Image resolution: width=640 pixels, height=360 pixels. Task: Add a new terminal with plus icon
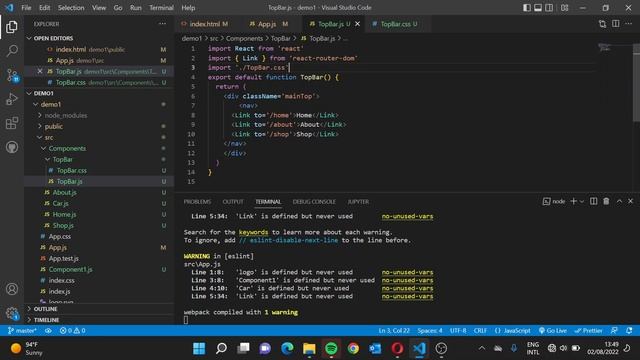click(x=573, y=201)
